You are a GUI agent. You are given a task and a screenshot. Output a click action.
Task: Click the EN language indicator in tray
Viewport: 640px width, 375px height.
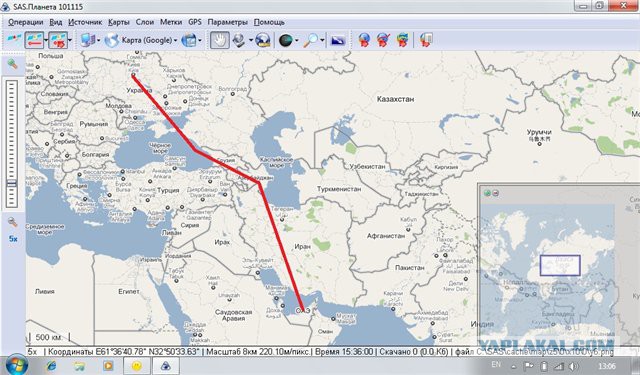pyautogui.click(x=496, y=364)
